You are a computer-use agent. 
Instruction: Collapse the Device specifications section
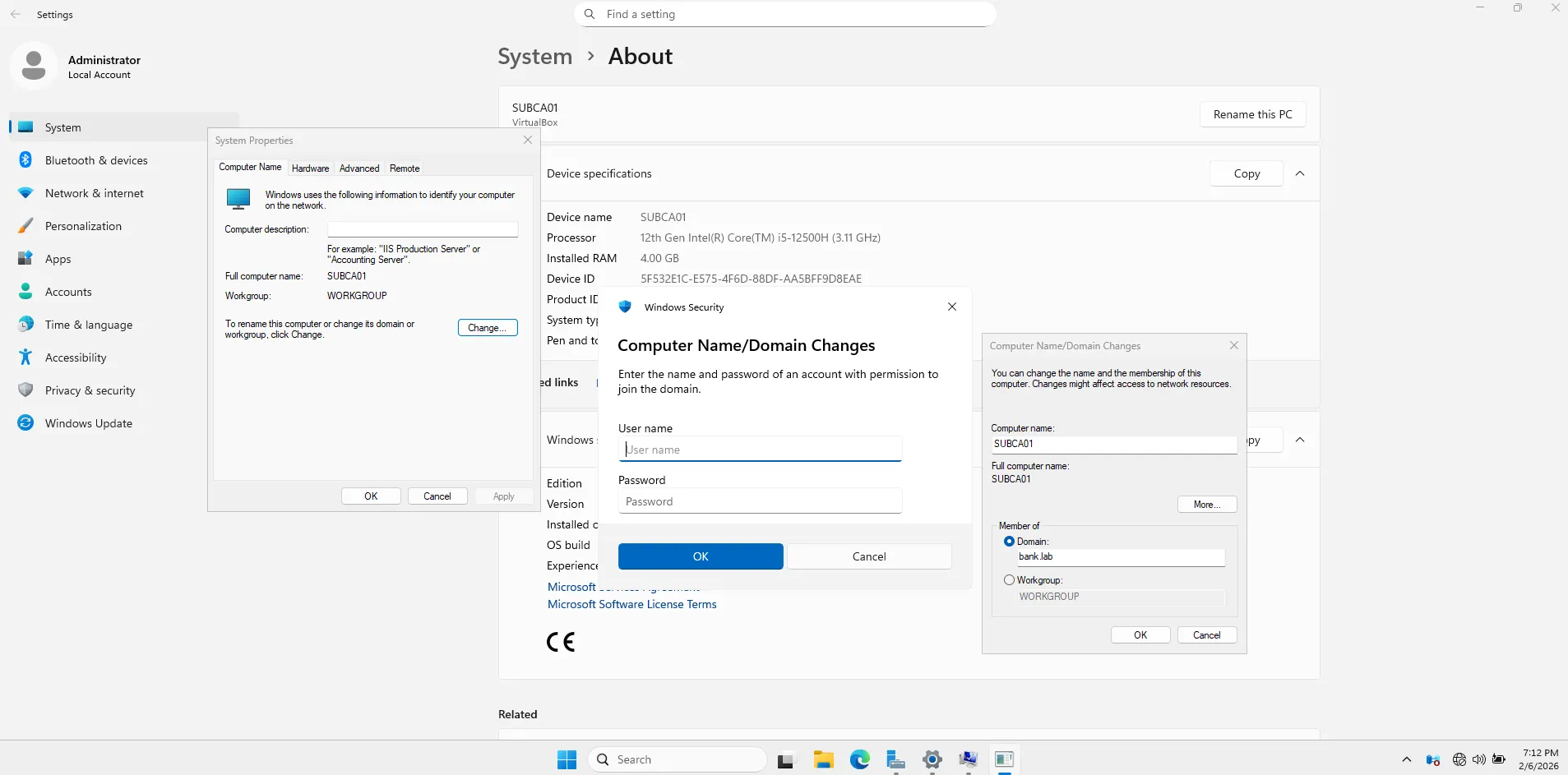(x=1300, y=173)
